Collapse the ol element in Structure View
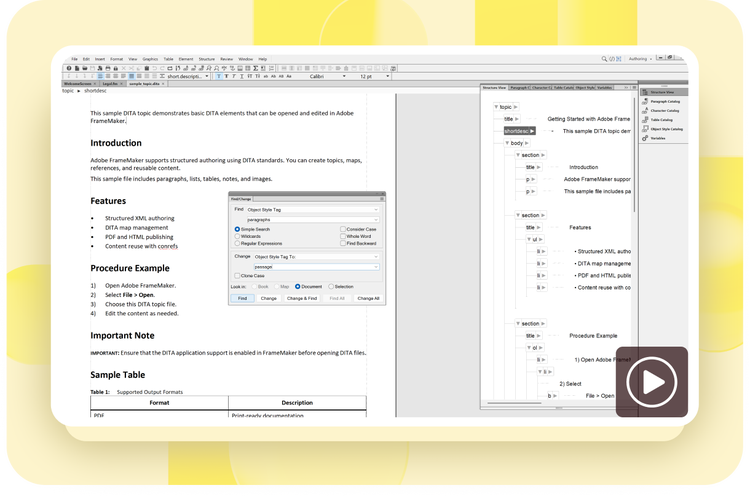This screenshot has width=750, height=496. coord(529,348)
